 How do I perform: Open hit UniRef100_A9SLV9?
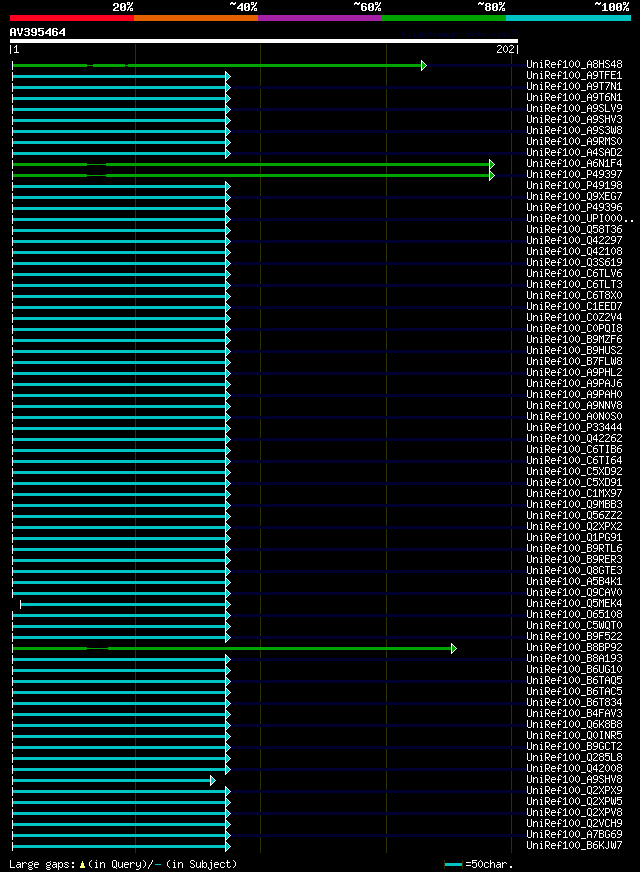574,108
